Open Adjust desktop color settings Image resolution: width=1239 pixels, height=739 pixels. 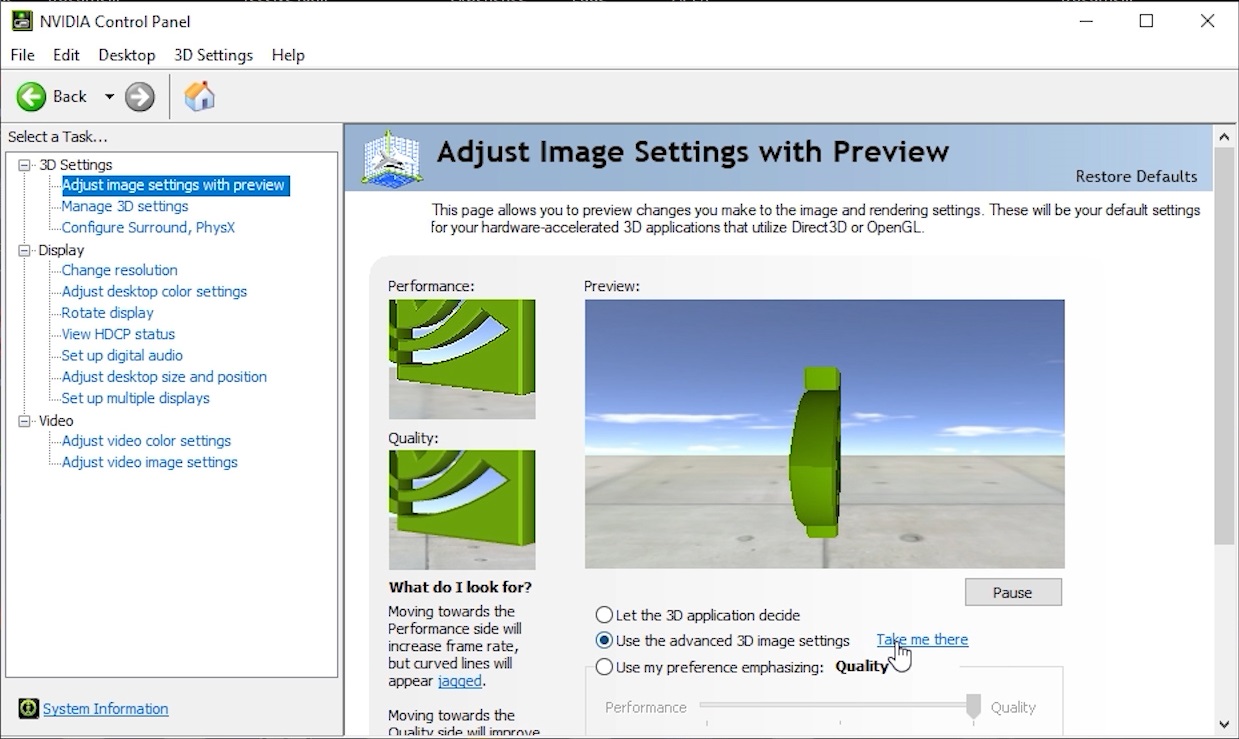[154, 291]
